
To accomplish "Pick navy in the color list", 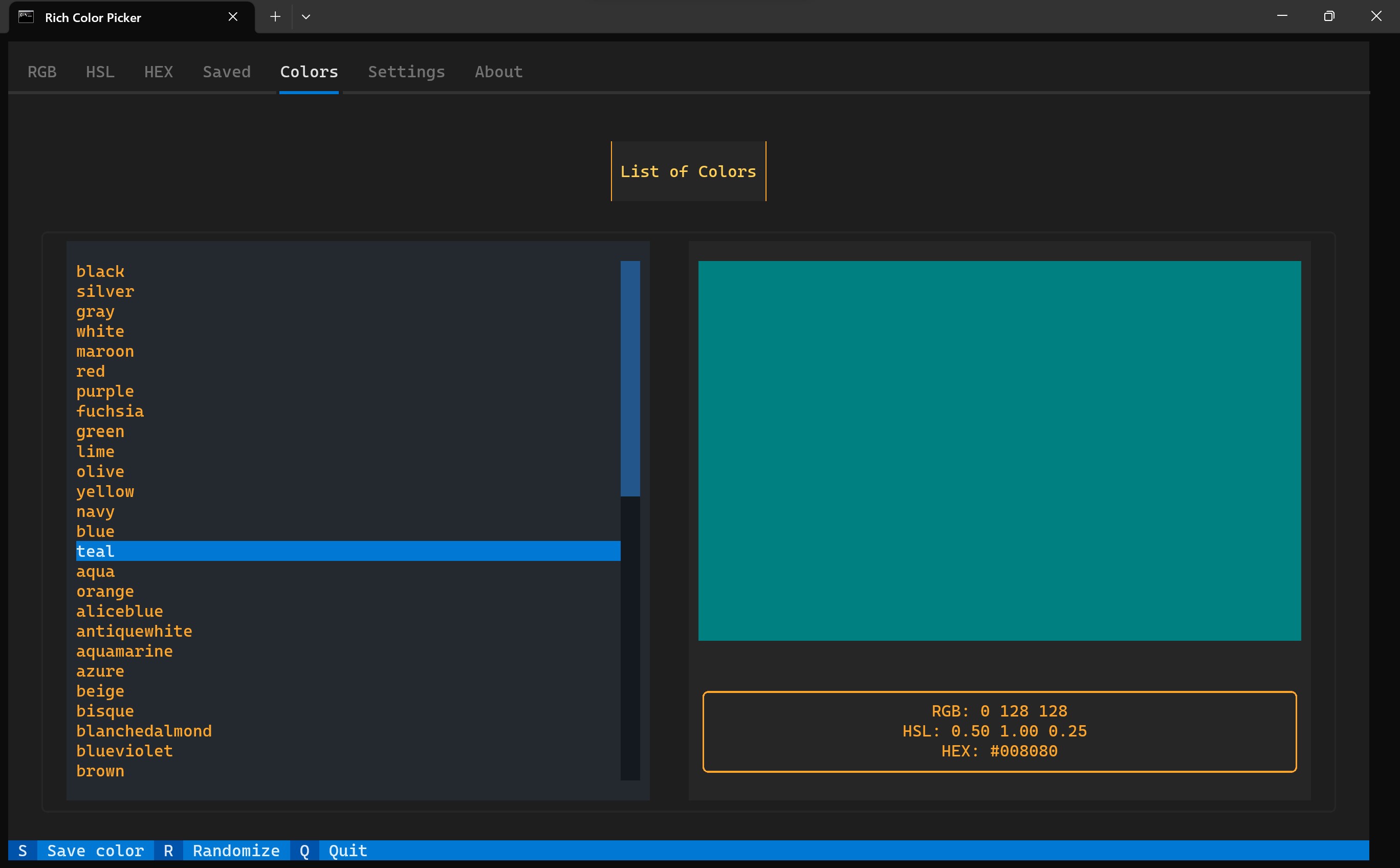I will [95, 511].
